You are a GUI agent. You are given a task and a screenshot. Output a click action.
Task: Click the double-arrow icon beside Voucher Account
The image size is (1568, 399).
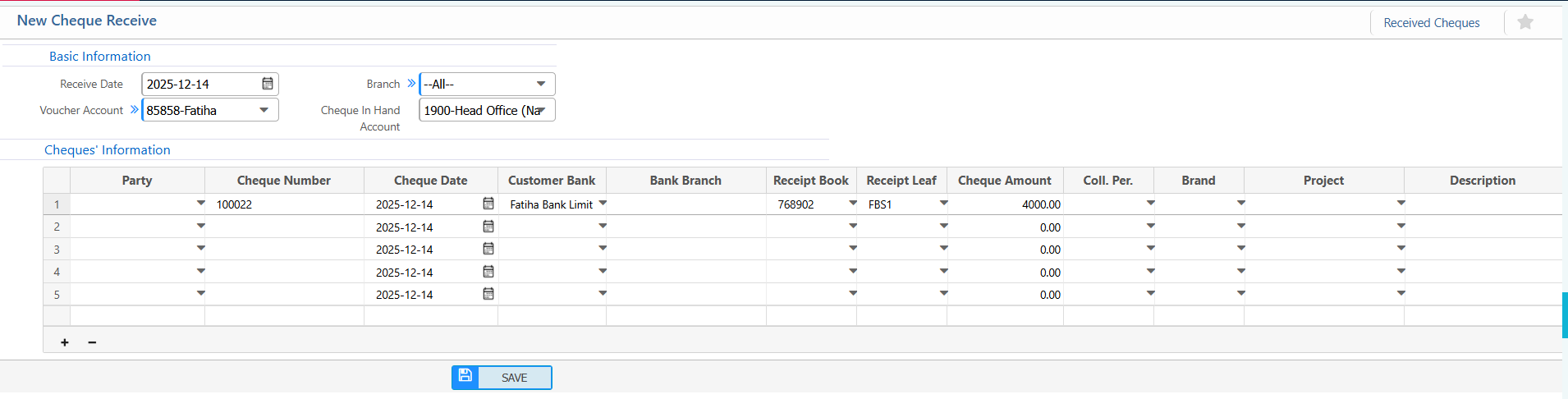(134, 109)
